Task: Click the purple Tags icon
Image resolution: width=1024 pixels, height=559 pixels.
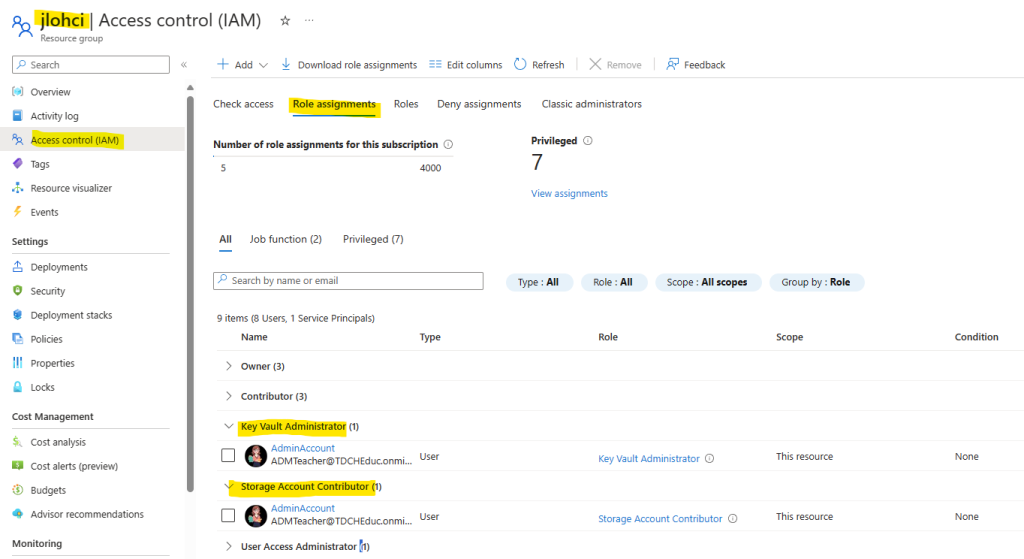Action: point(18,164)
